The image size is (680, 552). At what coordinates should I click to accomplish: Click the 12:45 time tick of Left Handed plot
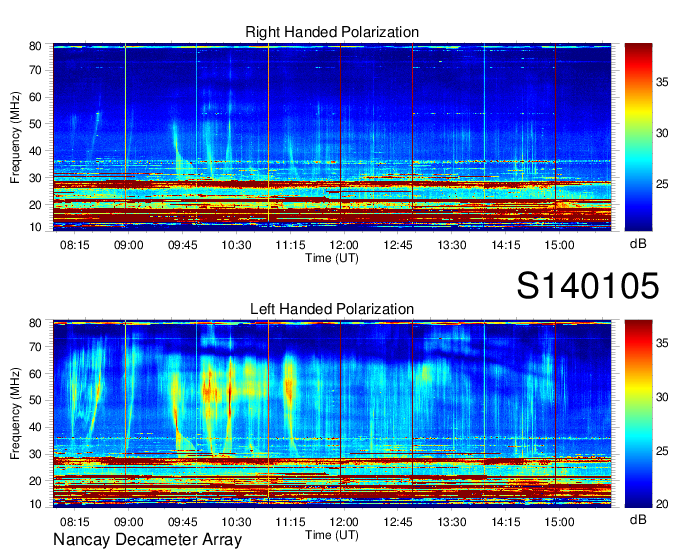(x=398, y=522)
